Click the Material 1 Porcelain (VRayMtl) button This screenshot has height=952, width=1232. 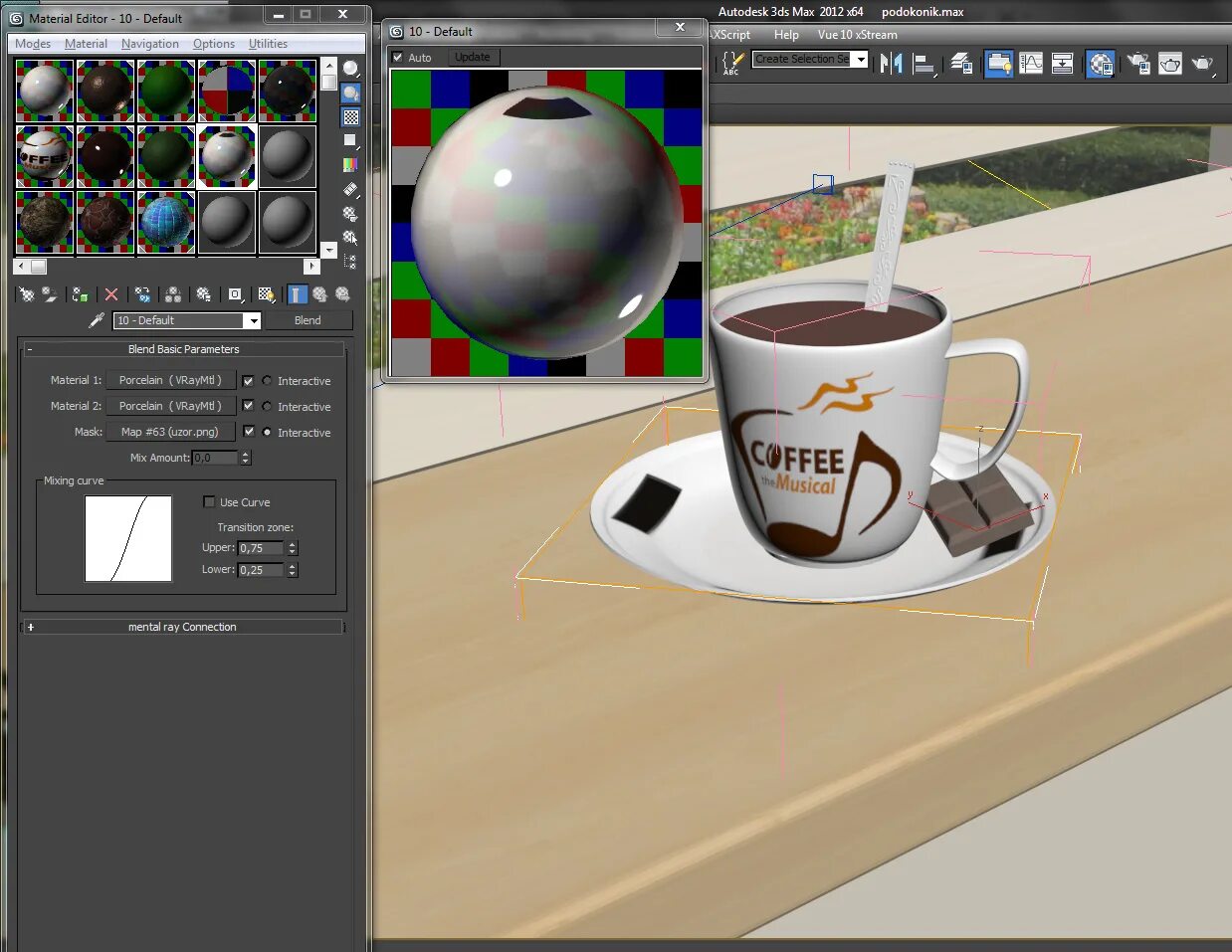(170, 380)
